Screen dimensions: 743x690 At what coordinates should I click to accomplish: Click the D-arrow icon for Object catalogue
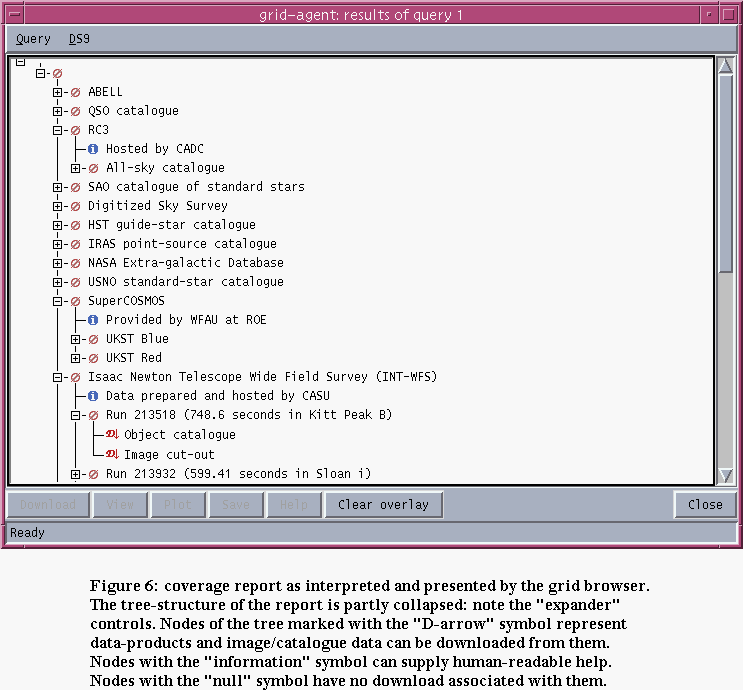click(x=112, y=435)
